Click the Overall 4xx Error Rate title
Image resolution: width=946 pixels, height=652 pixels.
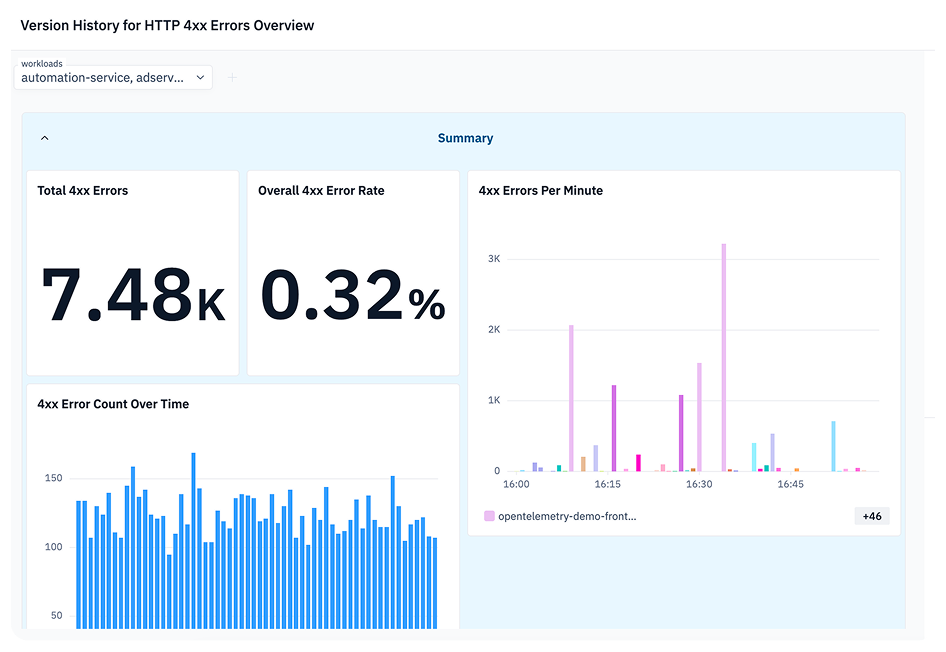(321, 191)
